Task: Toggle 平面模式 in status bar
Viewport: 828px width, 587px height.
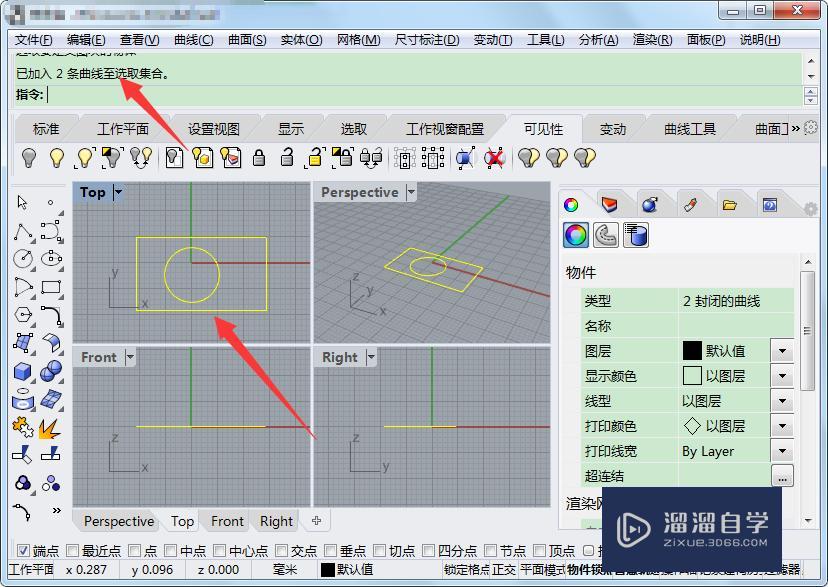Action: click(542, 570)
